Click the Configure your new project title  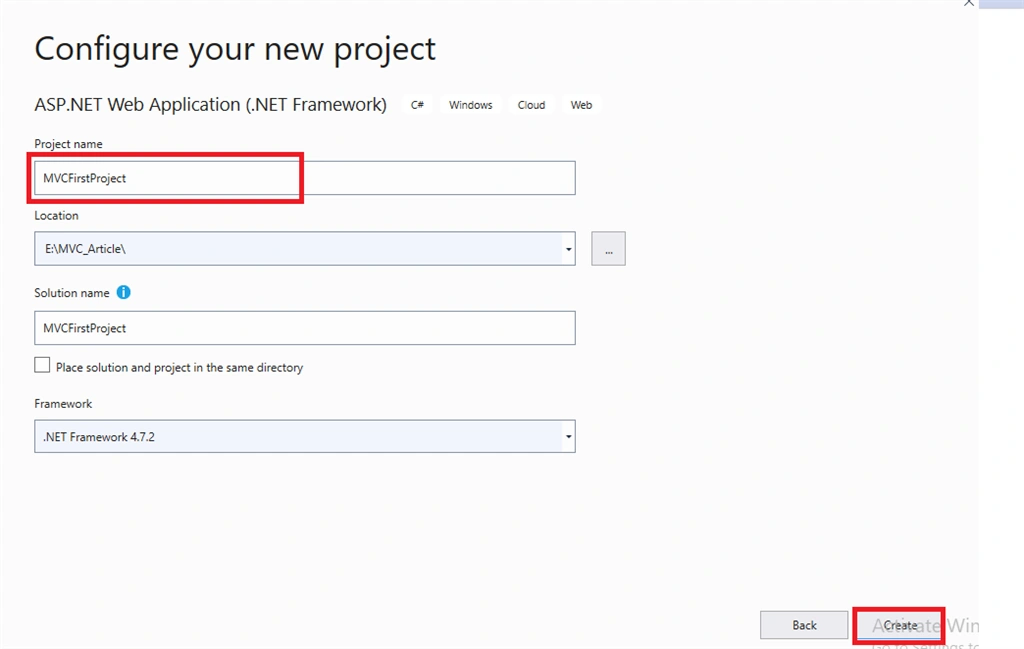(x=235, y=49)
